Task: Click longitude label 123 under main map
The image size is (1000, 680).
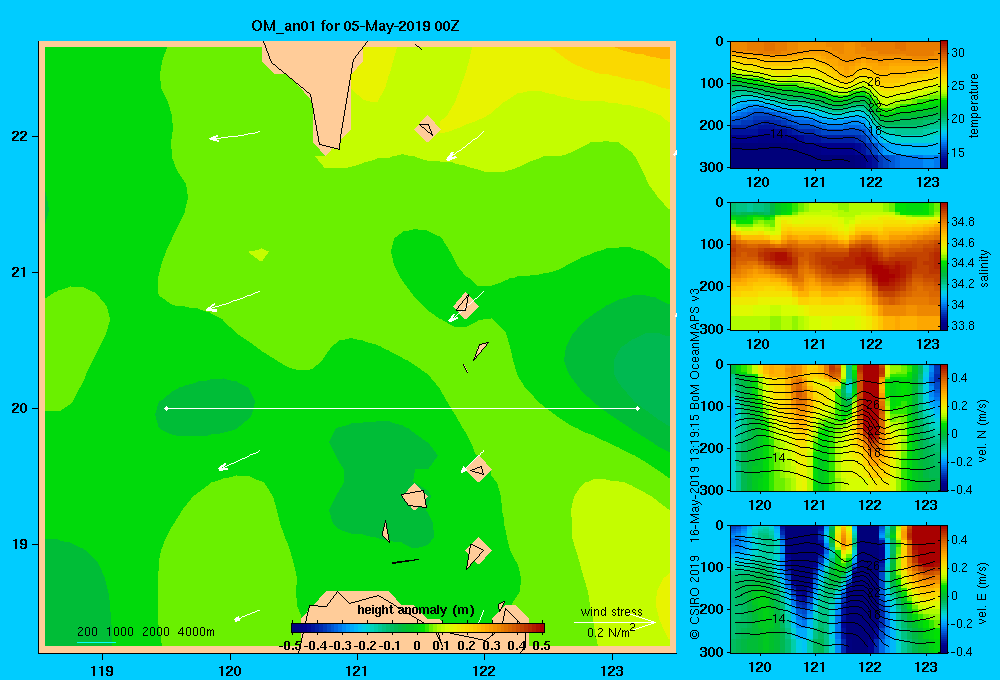Action: point(612,670)
